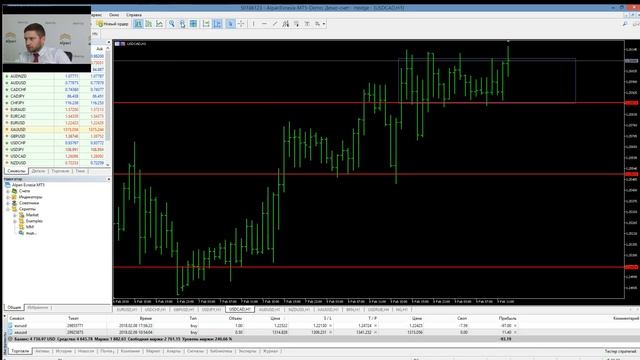Select CADCHF in Market Watch
The height and width of the screenshot is (360, 640).
[x=55, y=89]
